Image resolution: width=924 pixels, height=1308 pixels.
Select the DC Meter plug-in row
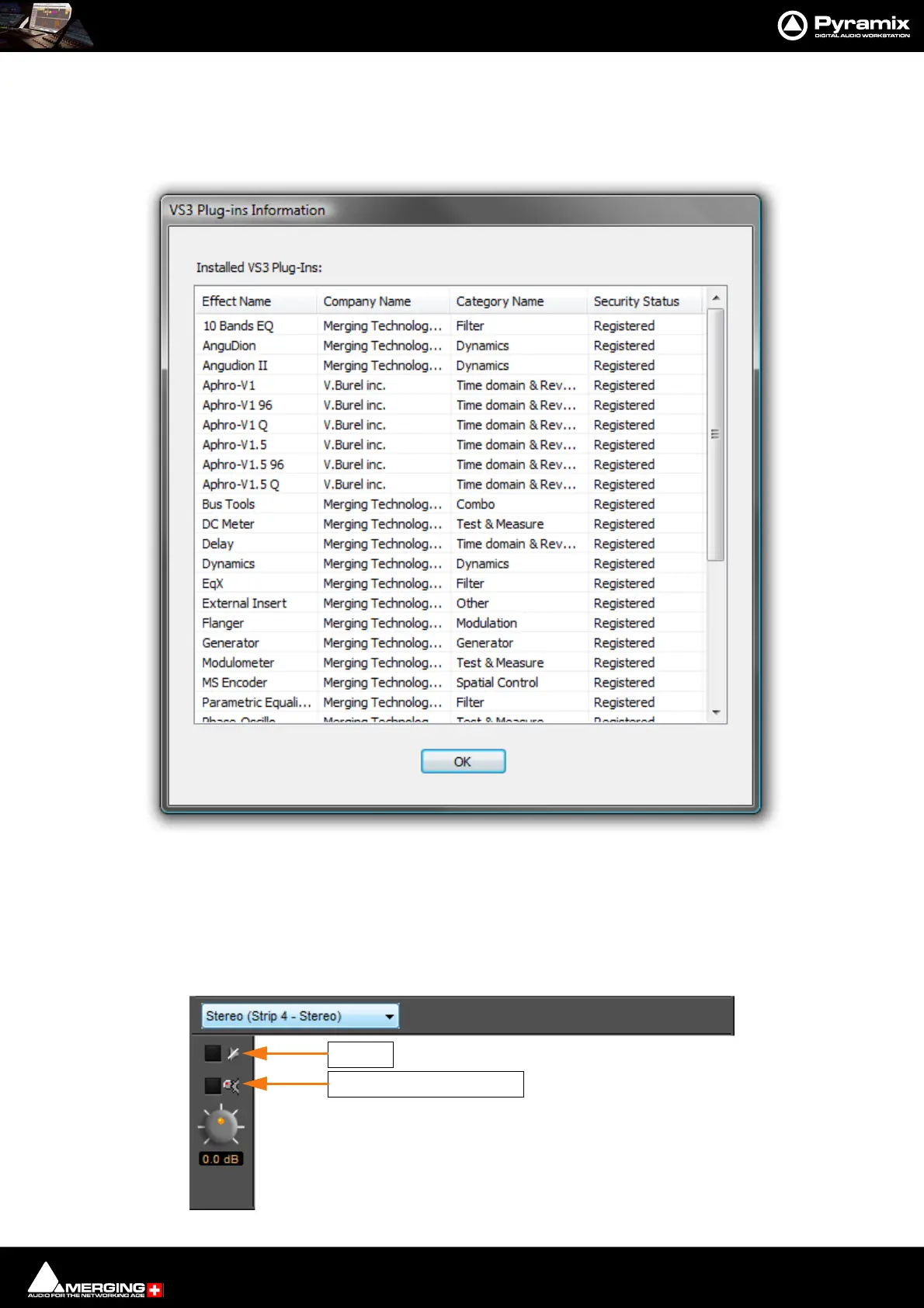(450, 524)
